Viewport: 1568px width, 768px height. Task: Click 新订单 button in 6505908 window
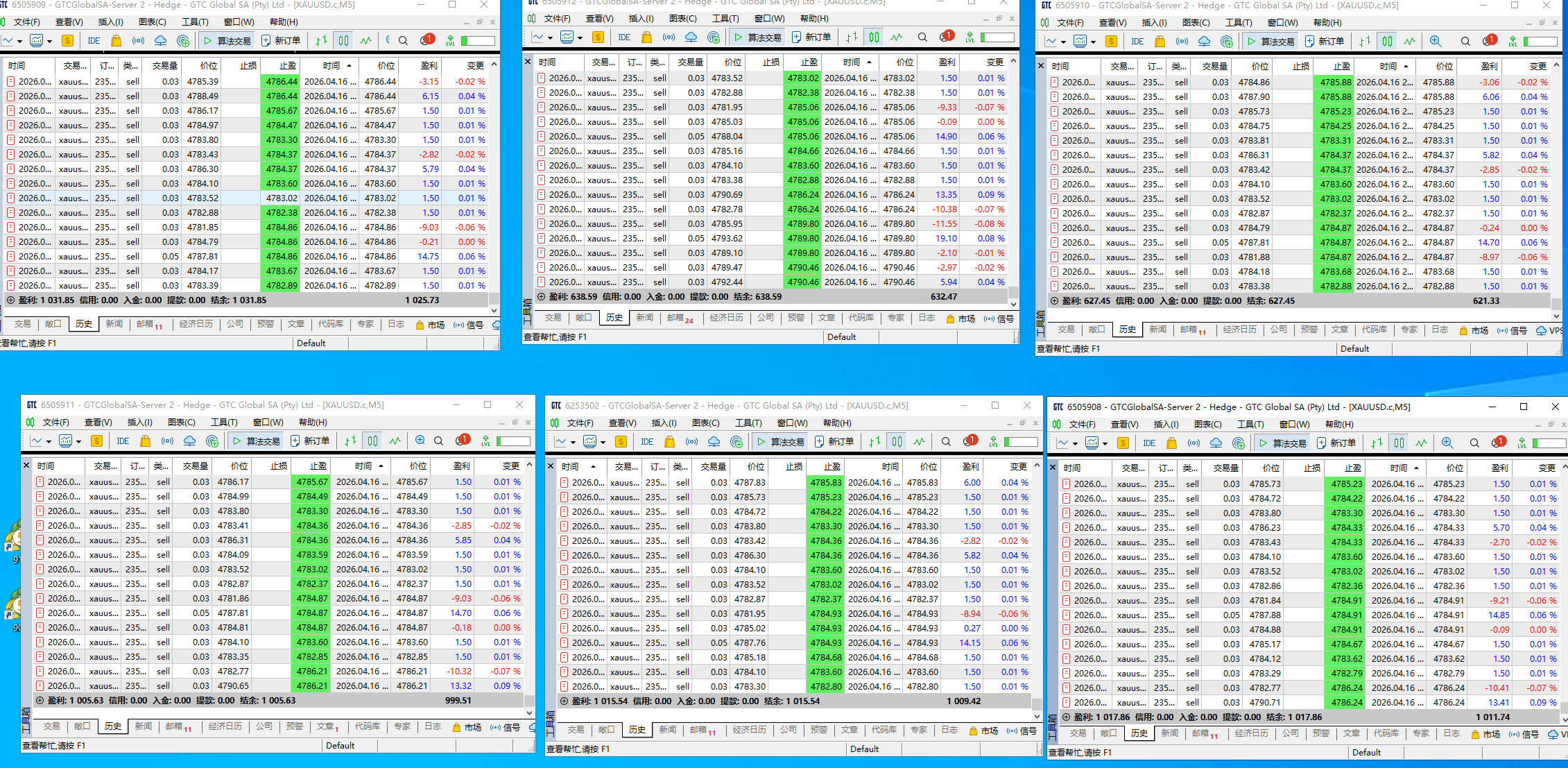1336,443
